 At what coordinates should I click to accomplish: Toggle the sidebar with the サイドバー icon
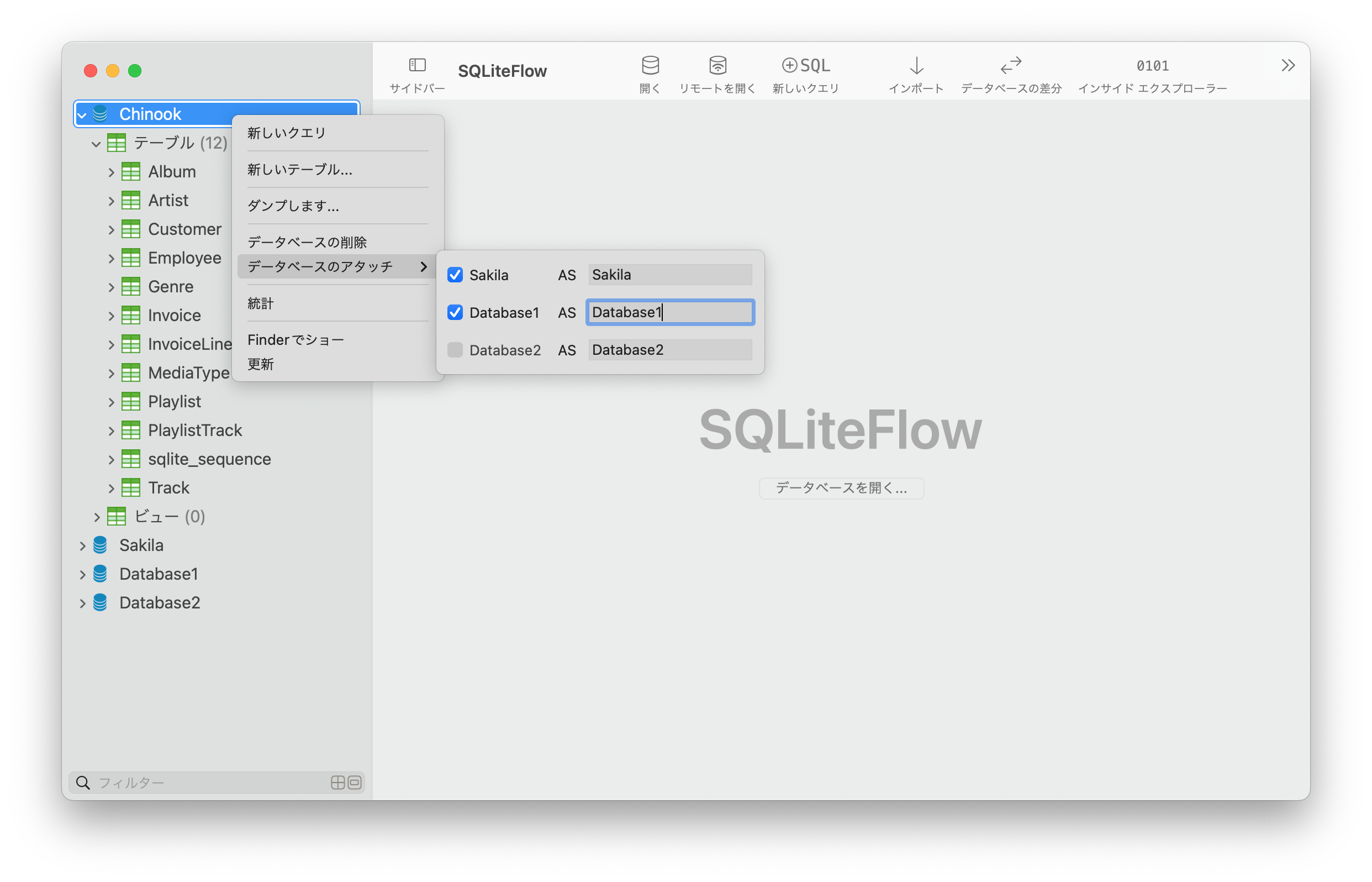pyautogui.click(x=417, y=65)
